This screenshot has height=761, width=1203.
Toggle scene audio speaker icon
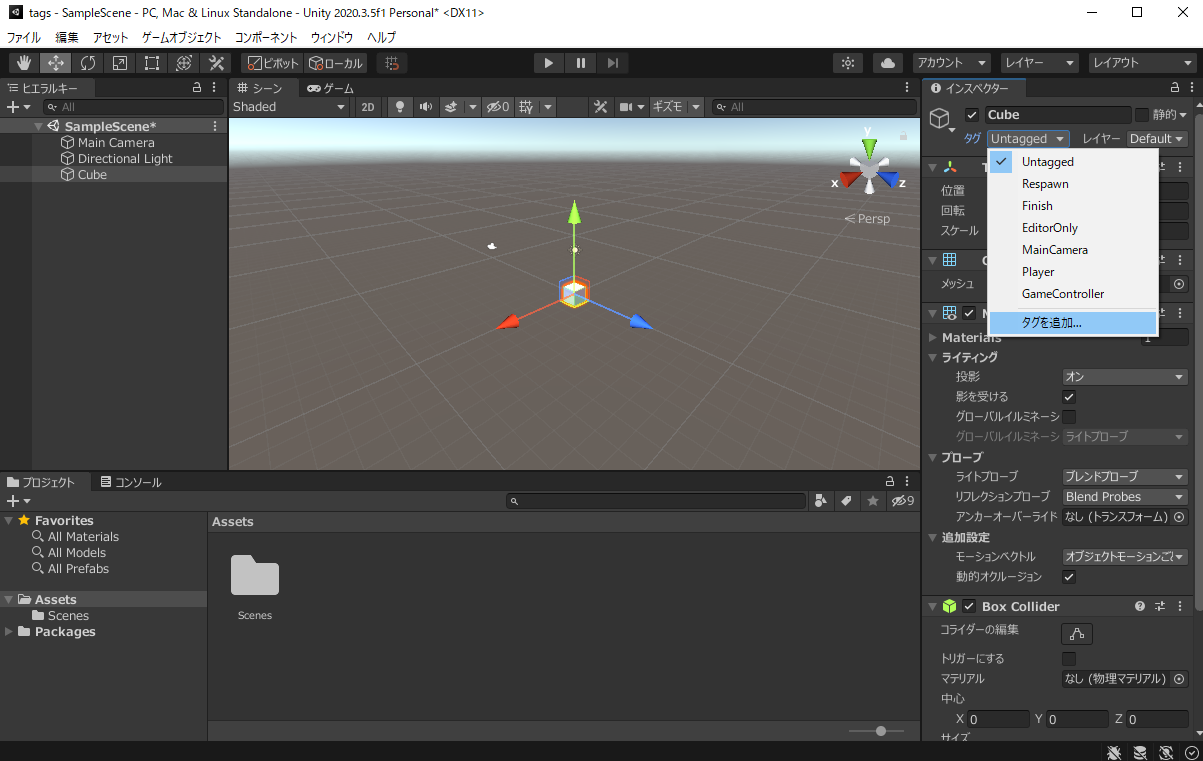426,107
